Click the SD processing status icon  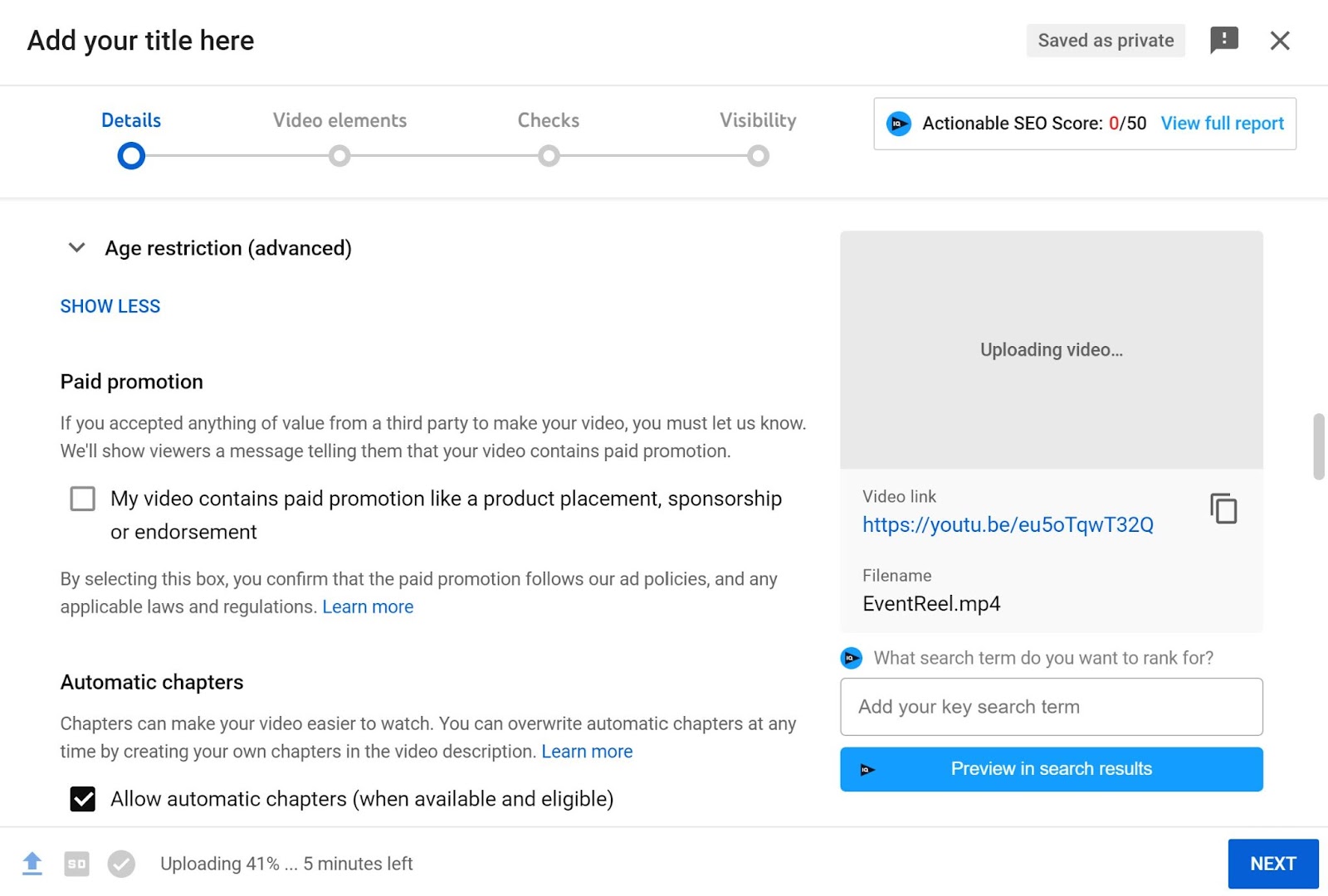click(76, 864)
